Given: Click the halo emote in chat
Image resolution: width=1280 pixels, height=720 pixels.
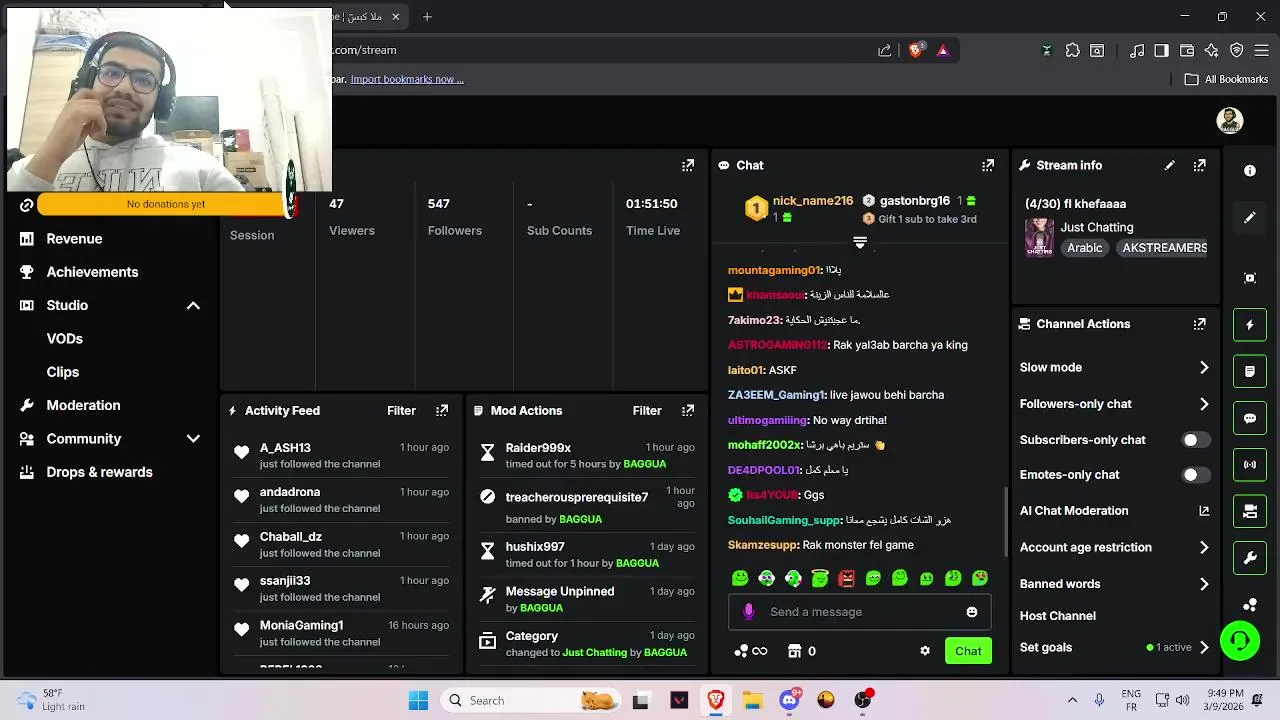Looking at the screenshot, I should (820, 578).
